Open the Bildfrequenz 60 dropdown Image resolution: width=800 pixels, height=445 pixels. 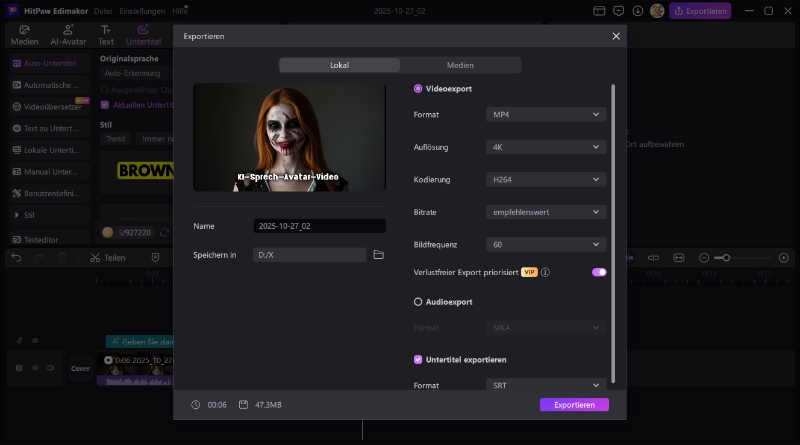pyautogui.click(x=546, y=245)
